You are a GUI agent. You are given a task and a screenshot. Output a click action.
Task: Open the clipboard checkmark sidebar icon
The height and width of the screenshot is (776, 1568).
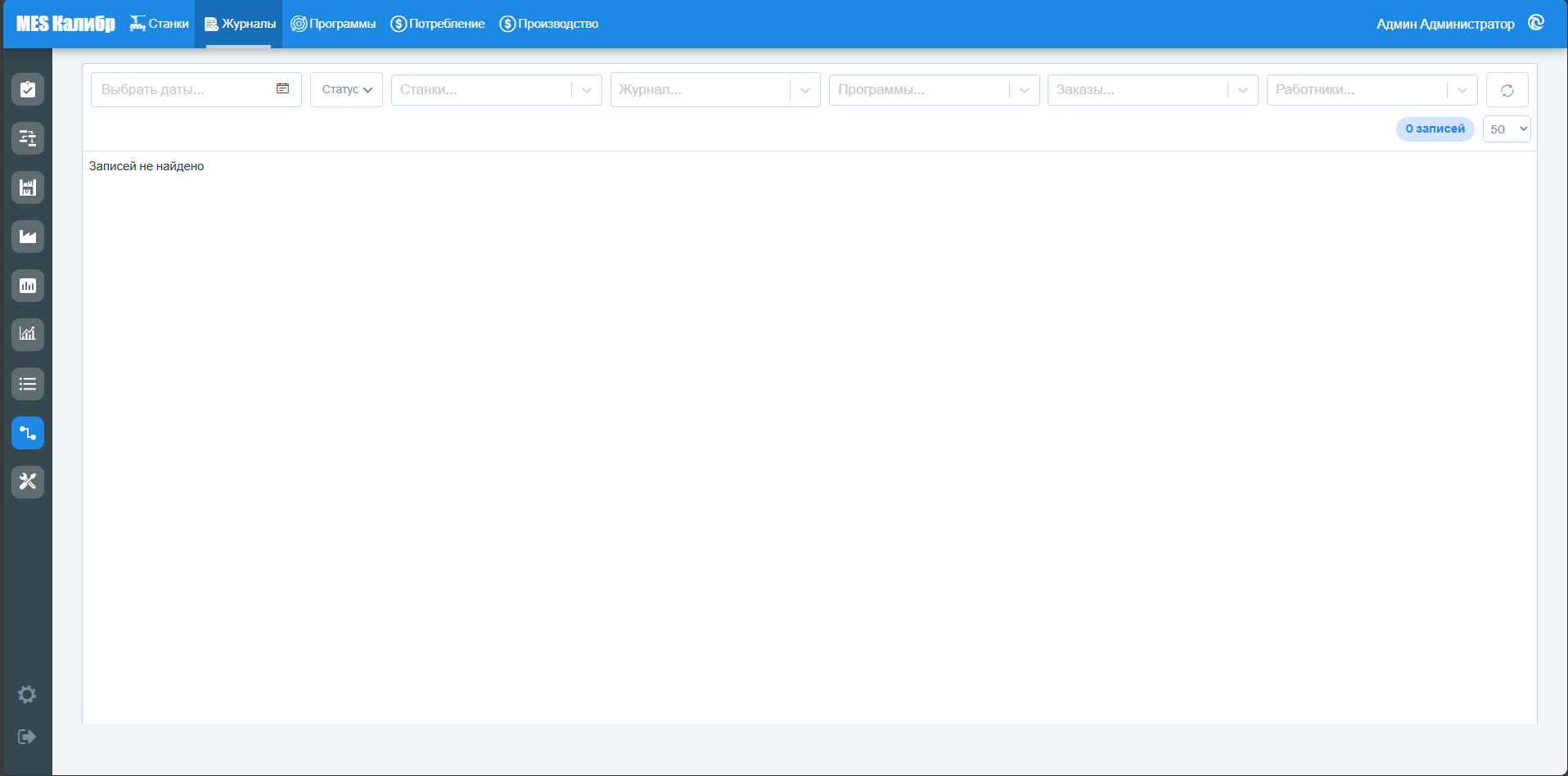pos(28,89)
